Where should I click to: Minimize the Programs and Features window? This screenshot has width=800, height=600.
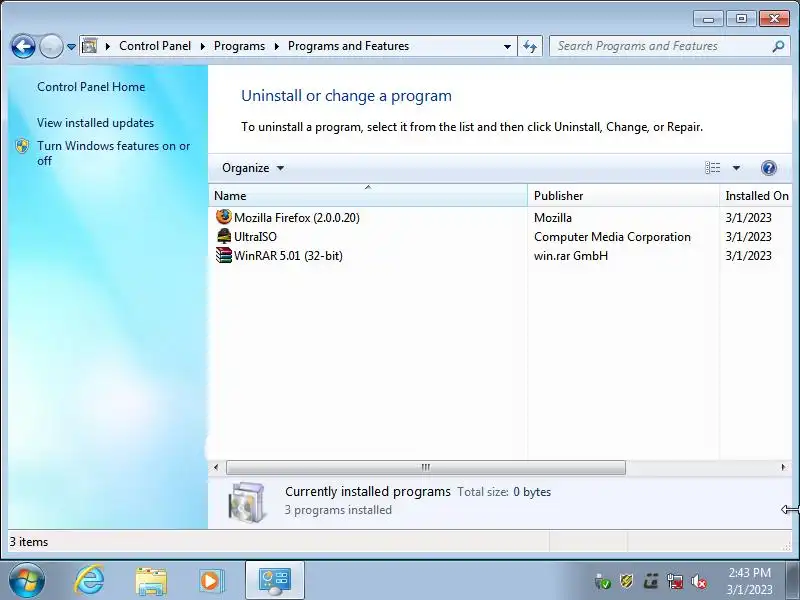(708, 19)
